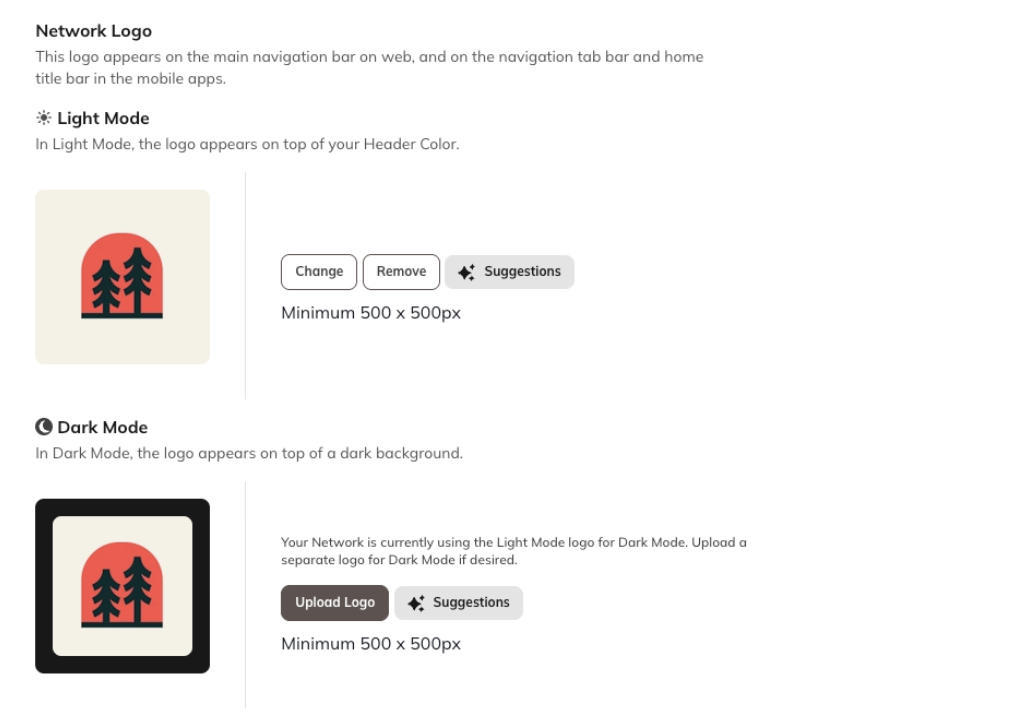Click the minimum size text under Upload Logo
1024x722 pixels.
(371, 644)
